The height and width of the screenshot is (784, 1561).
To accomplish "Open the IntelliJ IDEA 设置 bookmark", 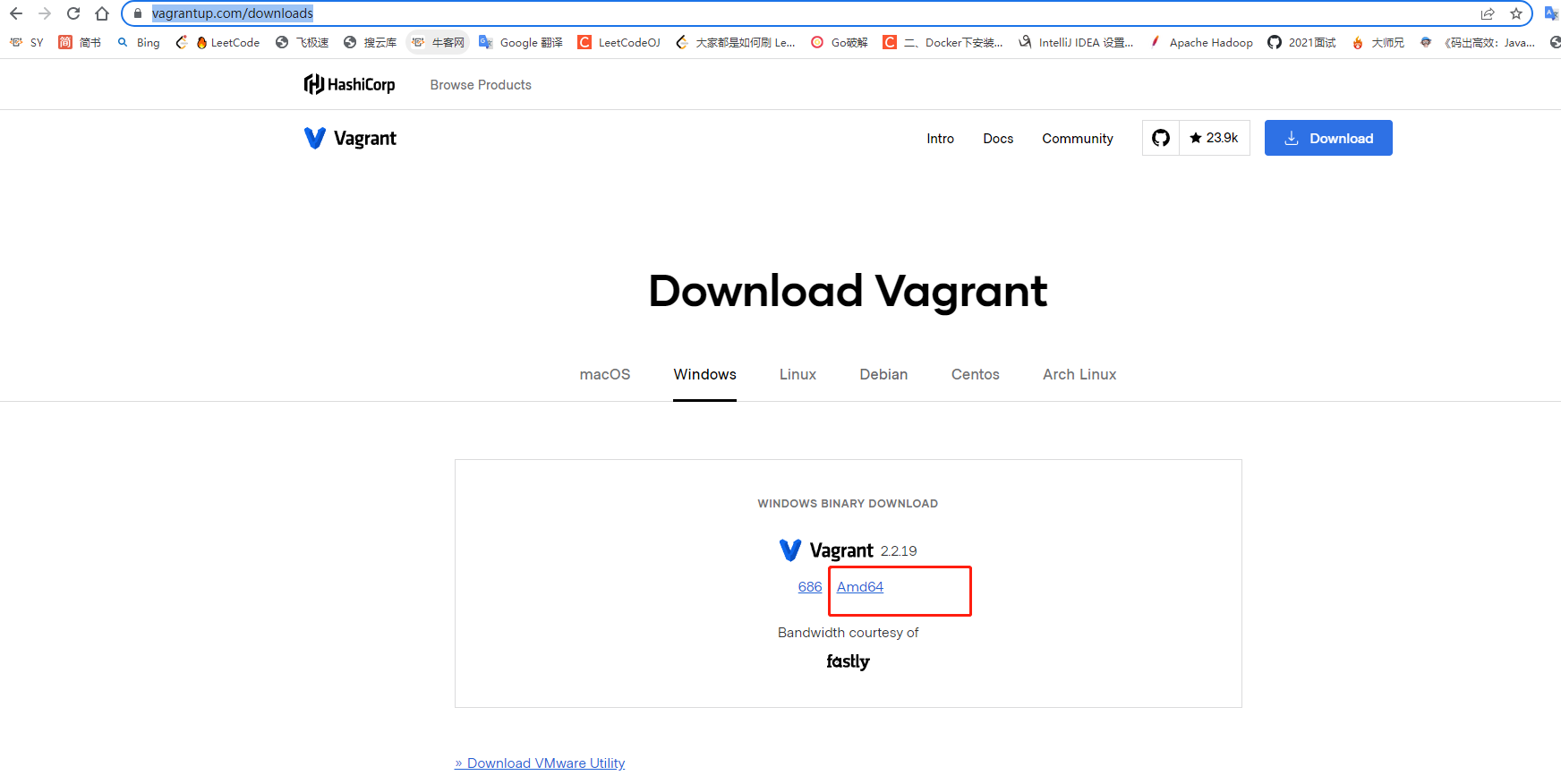I will [1076, 42].
